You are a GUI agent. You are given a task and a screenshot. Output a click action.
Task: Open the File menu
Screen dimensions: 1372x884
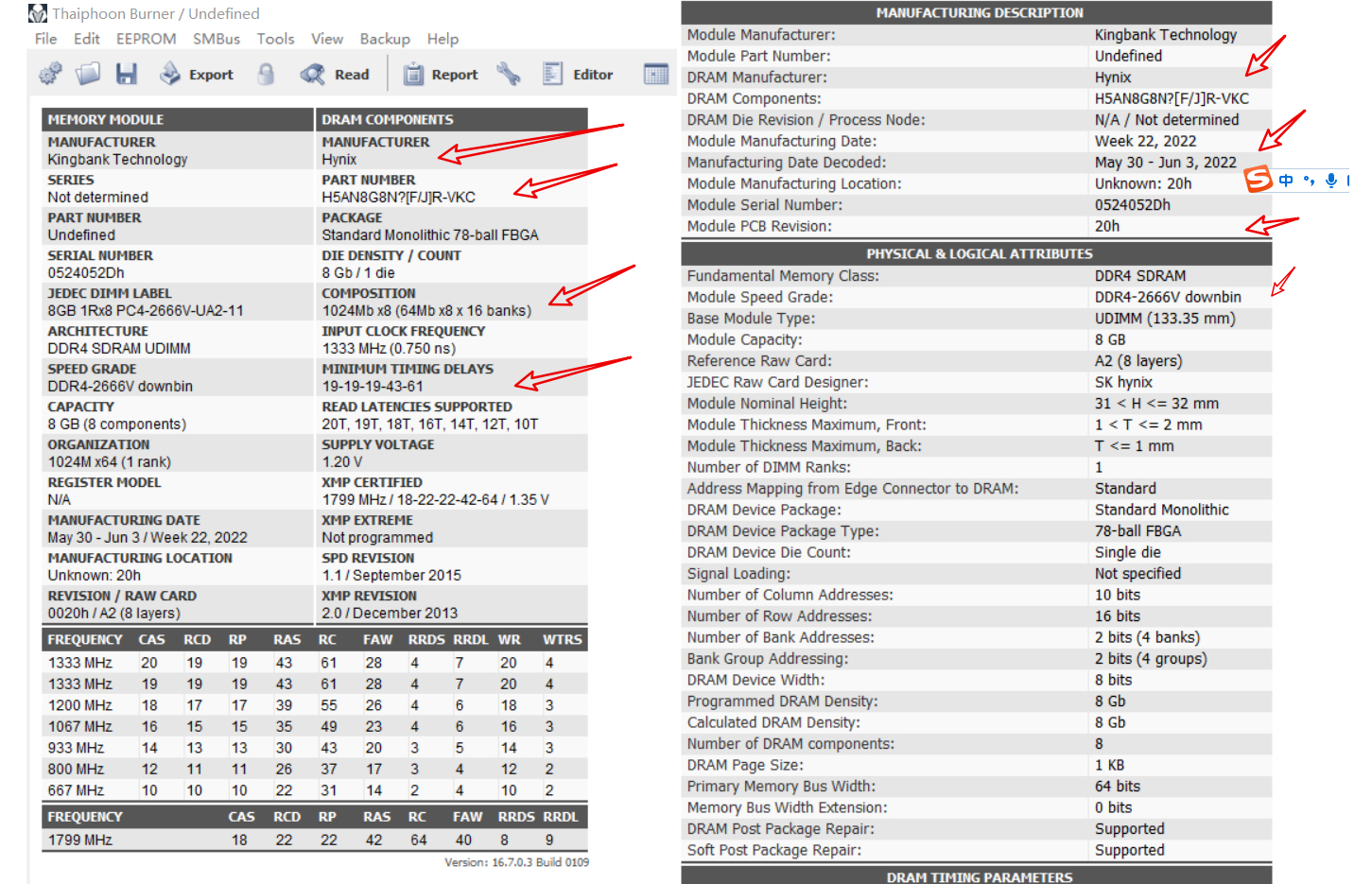45,39
